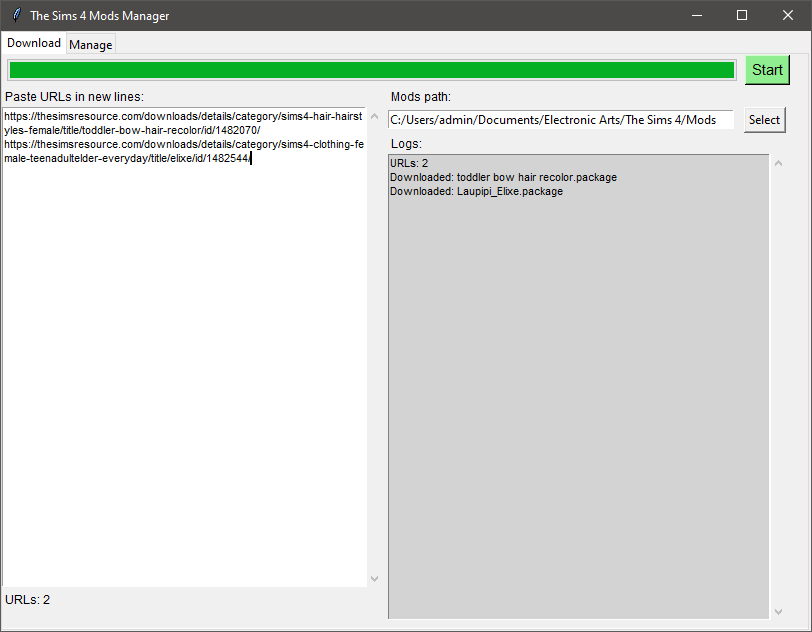Click the green Start button

[767, 70]
